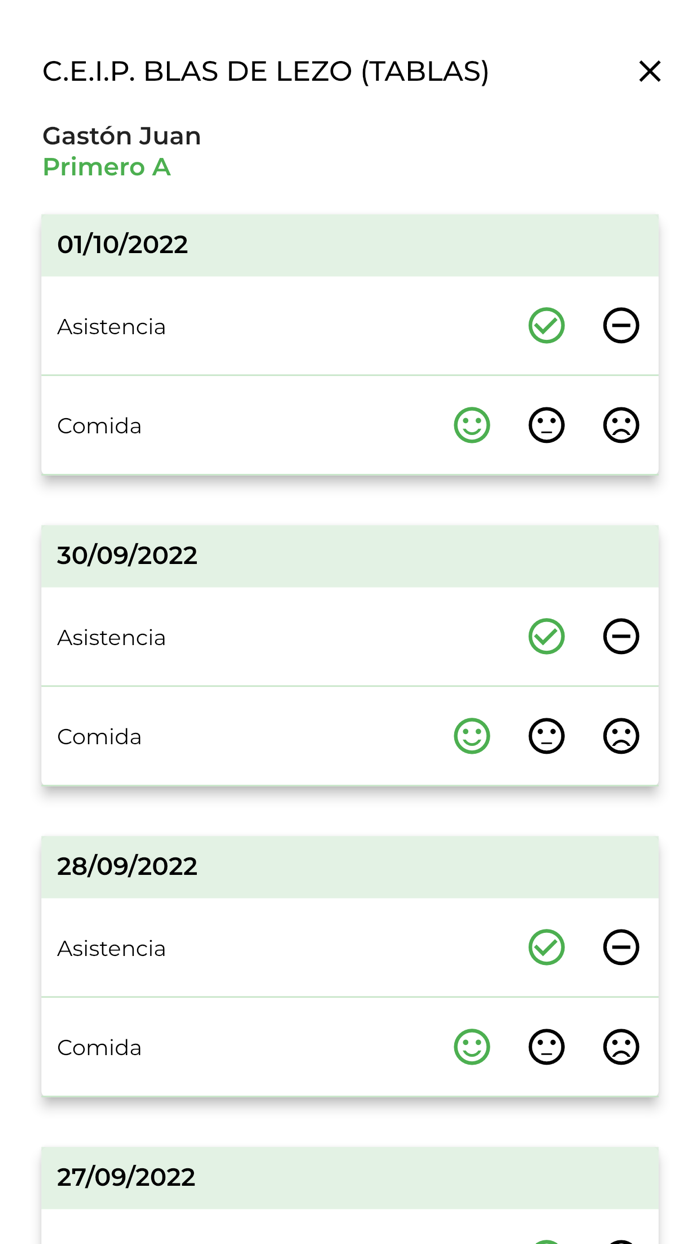Toggle the absence minus for 28/09/2022

[620, 947]
